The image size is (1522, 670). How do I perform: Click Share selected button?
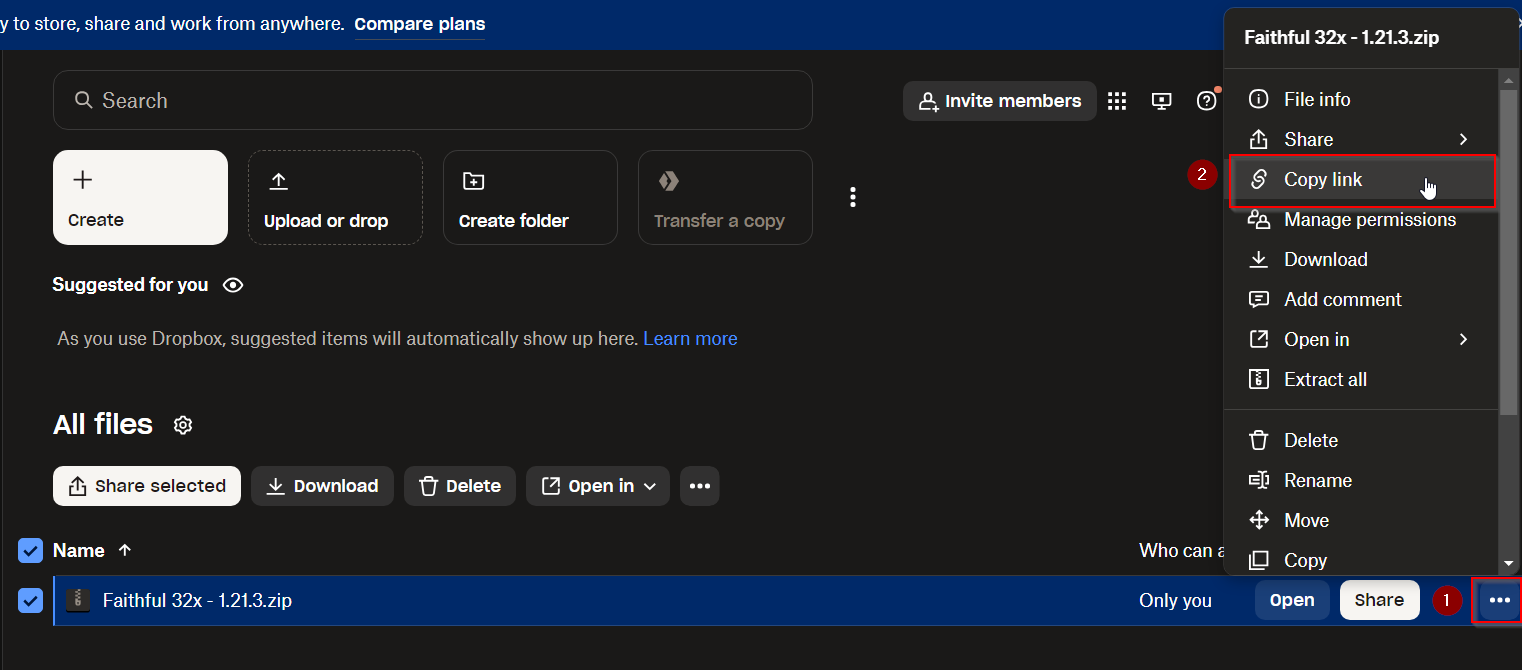[147, 486]
